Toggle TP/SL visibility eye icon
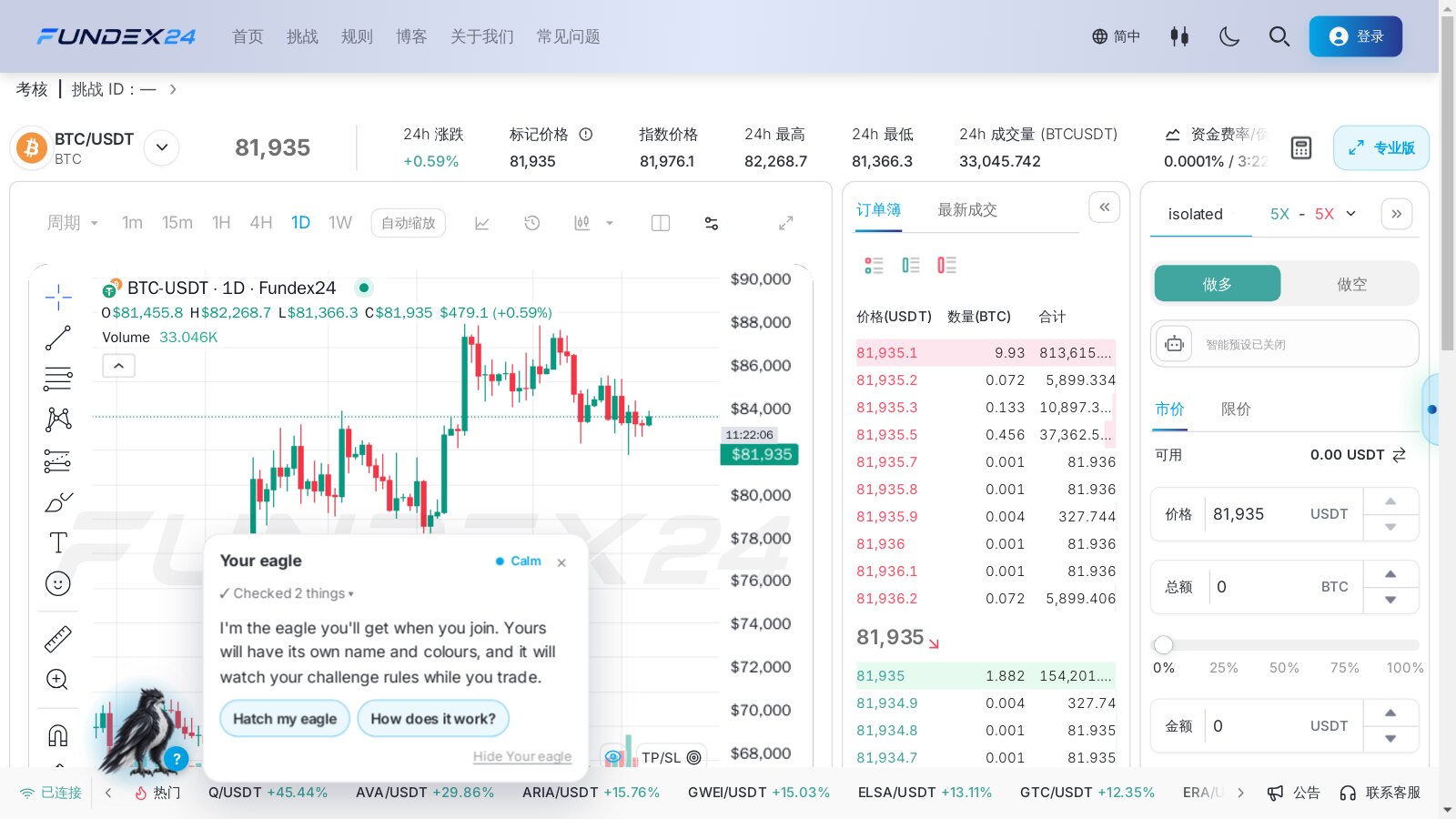 click(613, 757)
